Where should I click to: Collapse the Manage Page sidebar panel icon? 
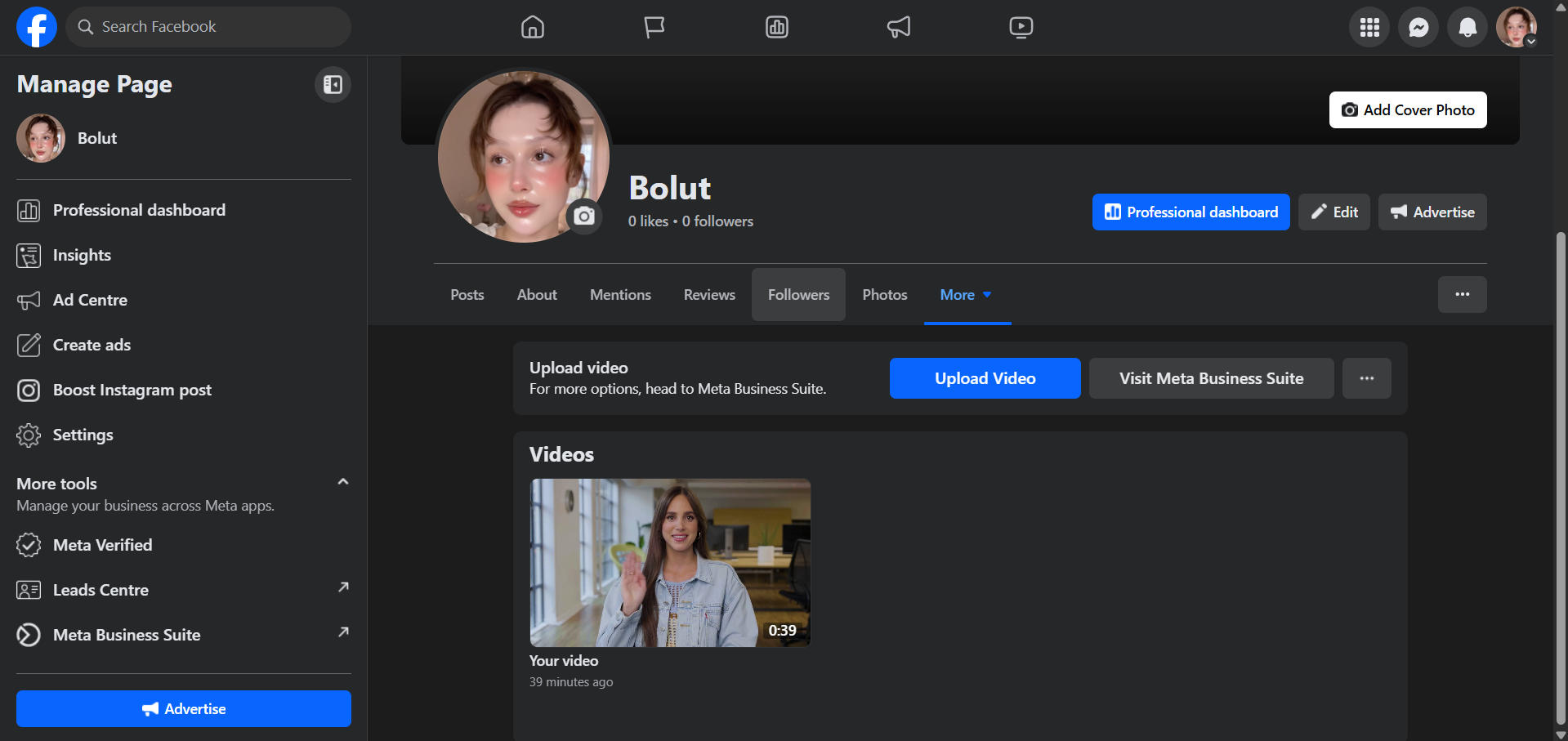(333, 84)
